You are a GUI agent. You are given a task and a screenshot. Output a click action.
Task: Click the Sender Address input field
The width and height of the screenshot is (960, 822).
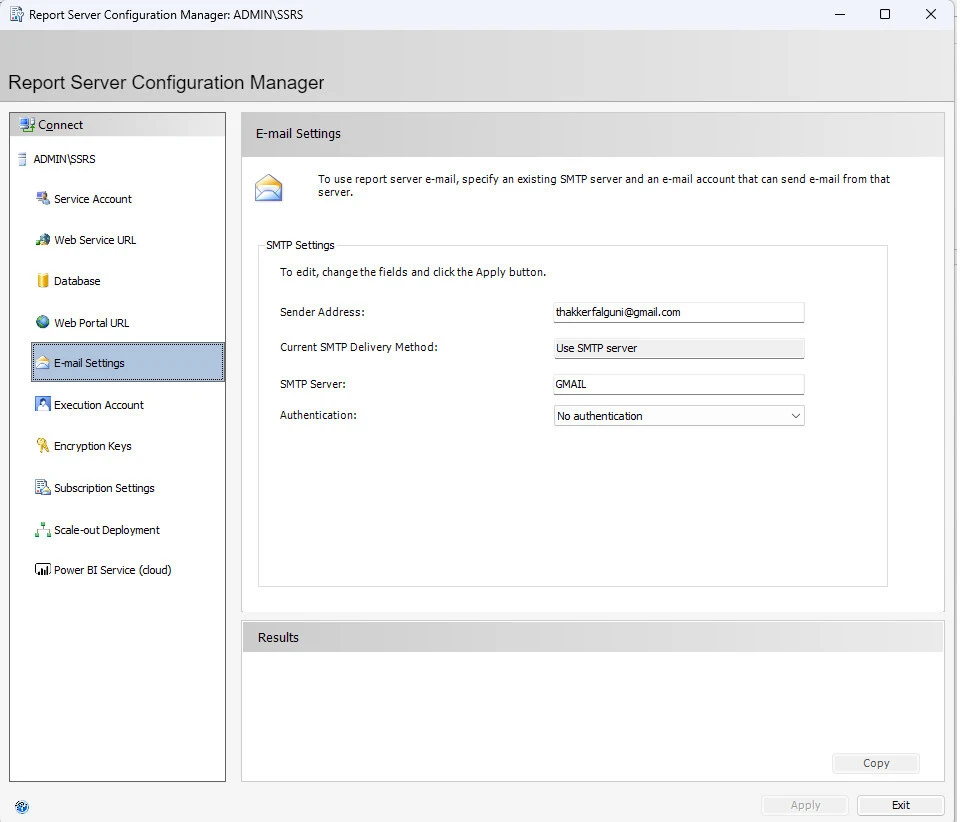[x=679, y=312]
